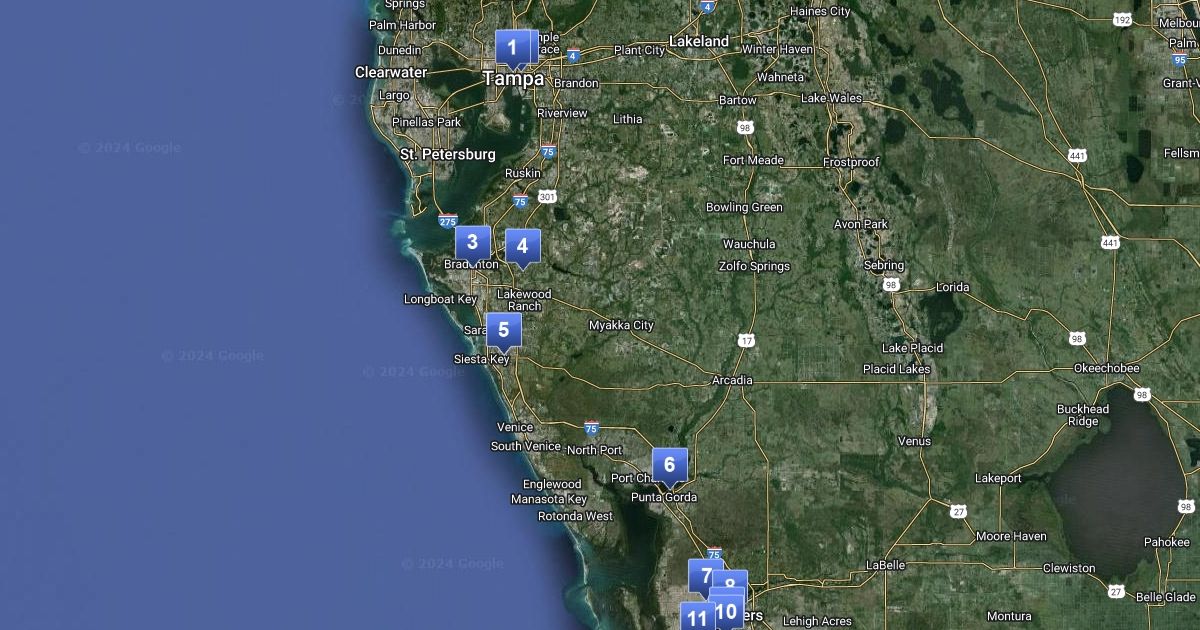Screen dimensions: 1200x630
Task: Open map marker number 11
Action: tap(696, 618)
